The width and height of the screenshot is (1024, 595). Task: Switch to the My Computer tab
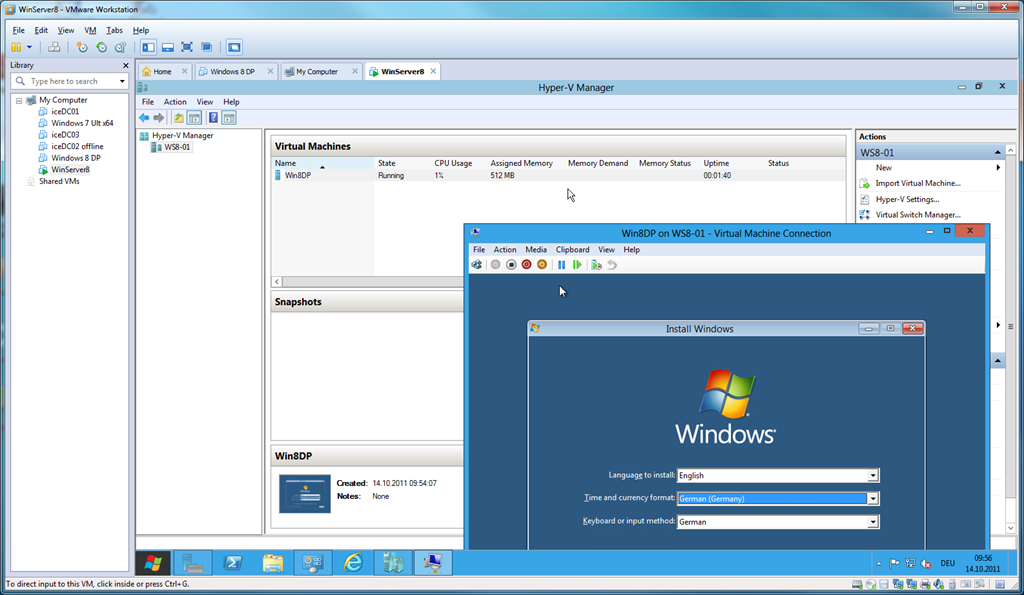(317, 72)
